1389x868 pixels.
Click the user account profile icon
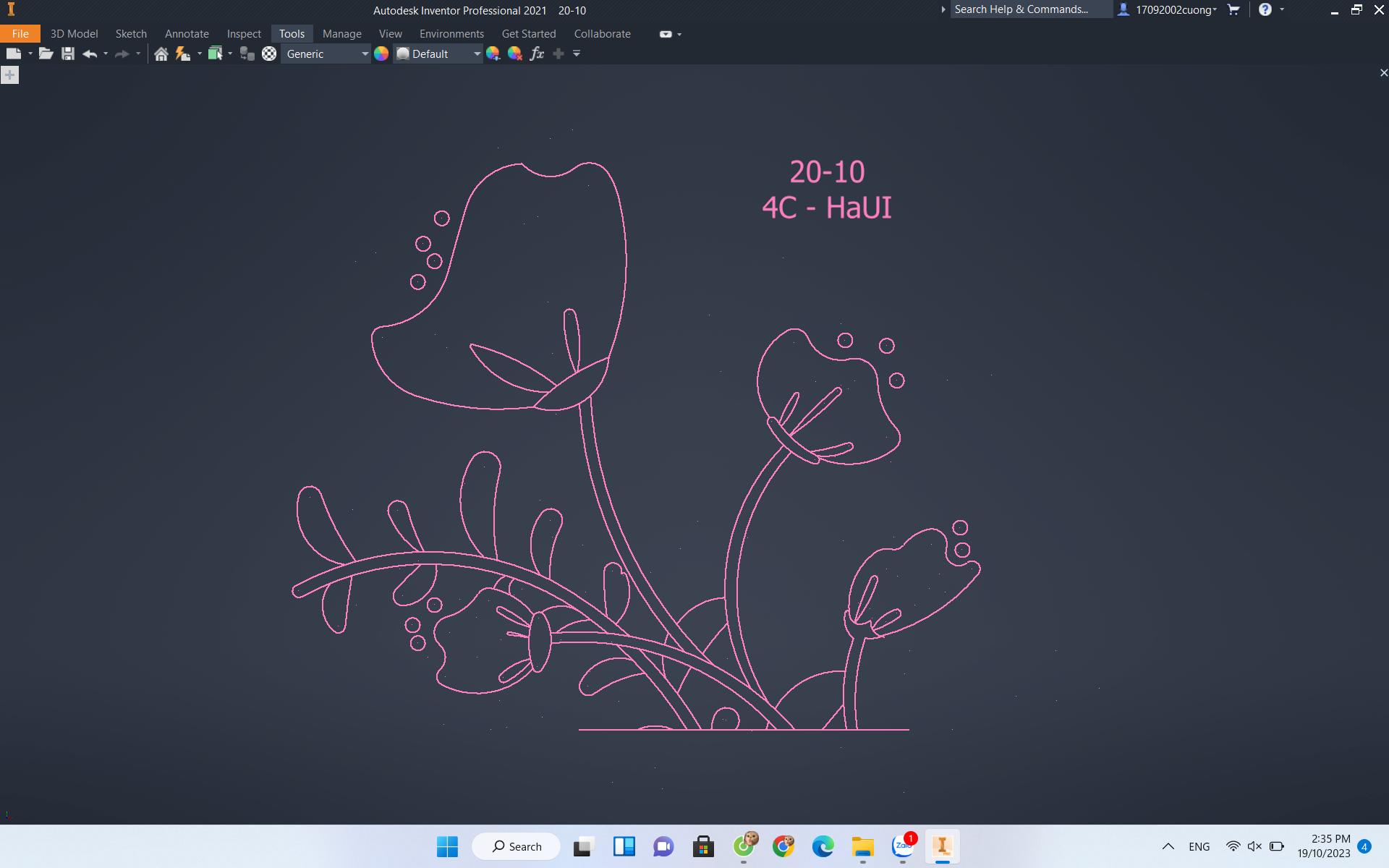pyautogui.click(x=1123, y=9)
